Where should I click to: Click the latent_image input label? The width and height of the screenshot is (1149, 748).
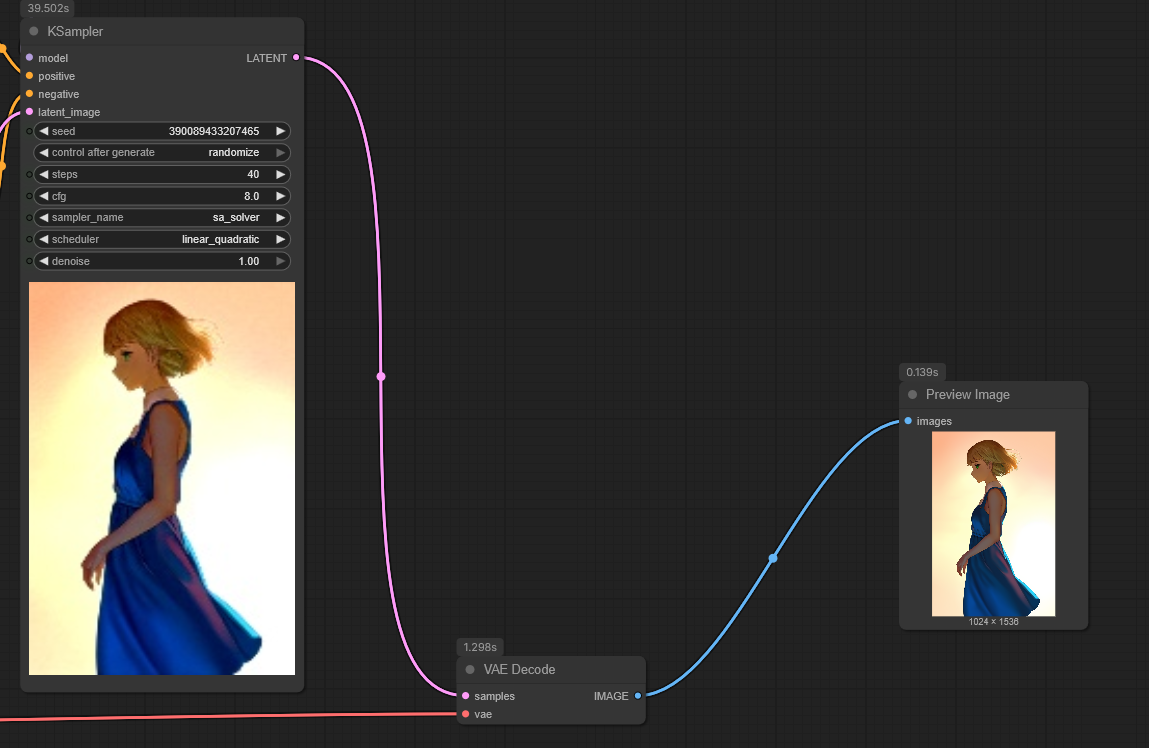point(69,112)
